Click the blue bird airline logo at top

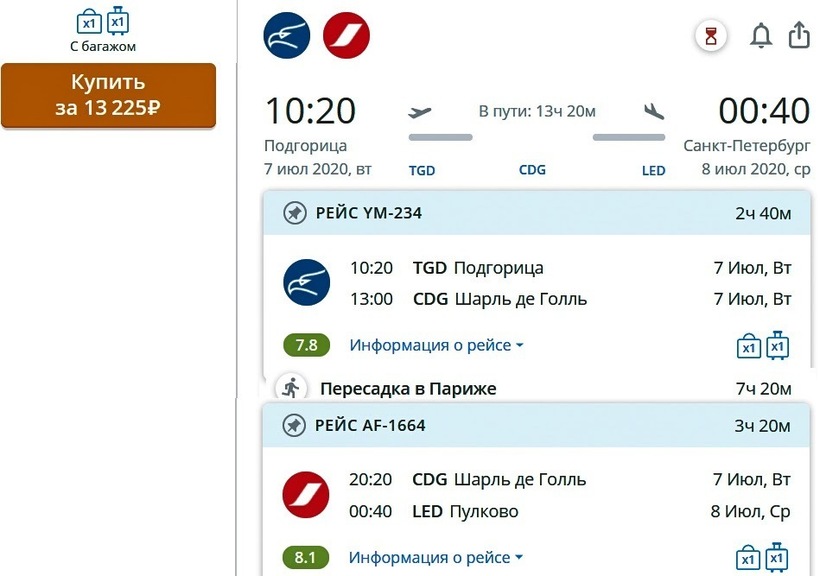click(287, 37)
